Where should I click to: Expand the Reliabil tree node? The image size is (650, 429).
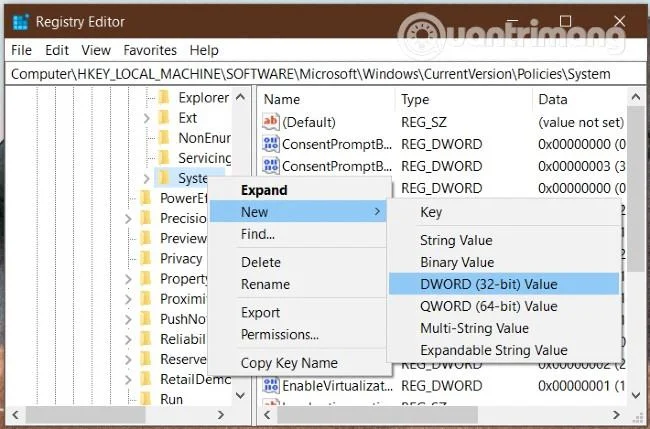coord(128,339)
